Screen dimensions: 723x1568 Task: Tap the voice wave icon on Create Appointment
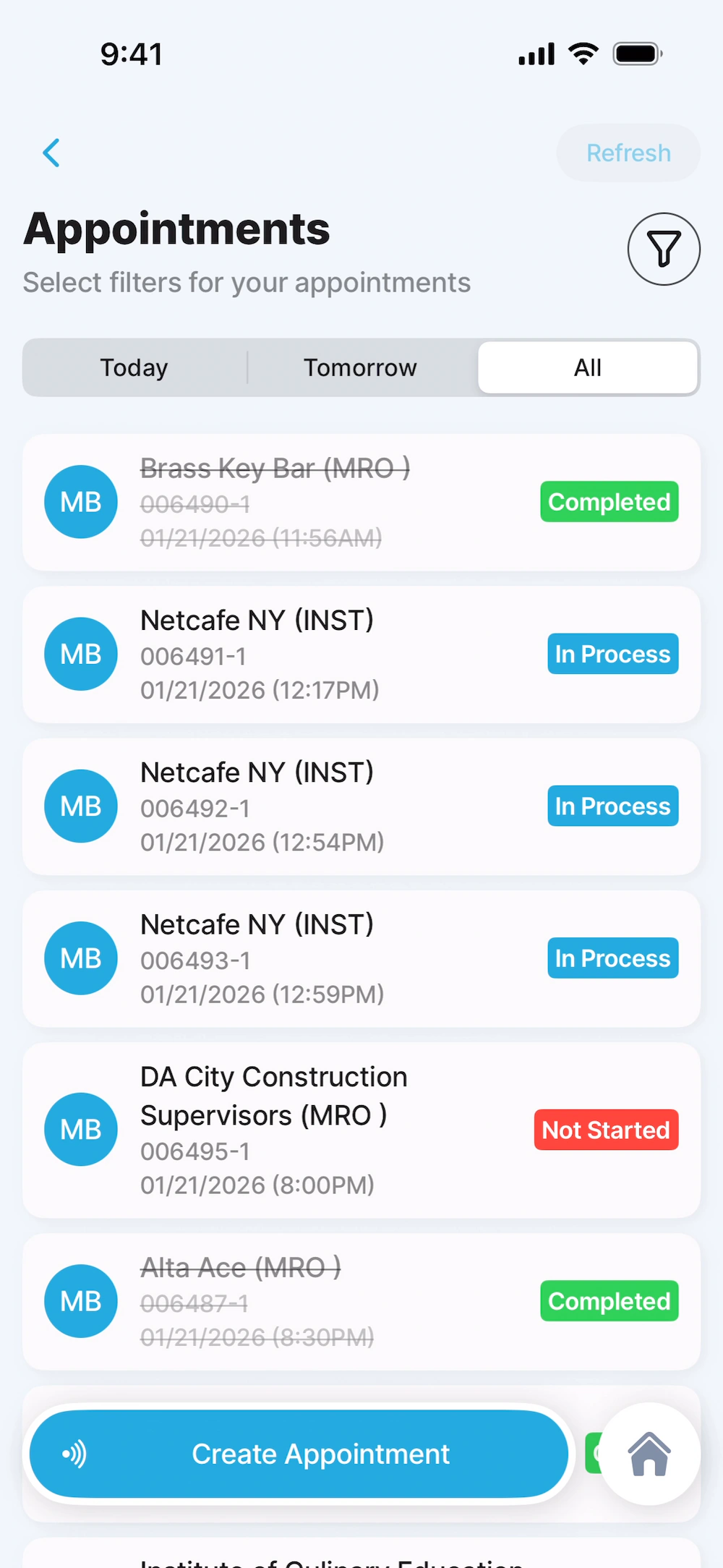tap(75, 1454)
